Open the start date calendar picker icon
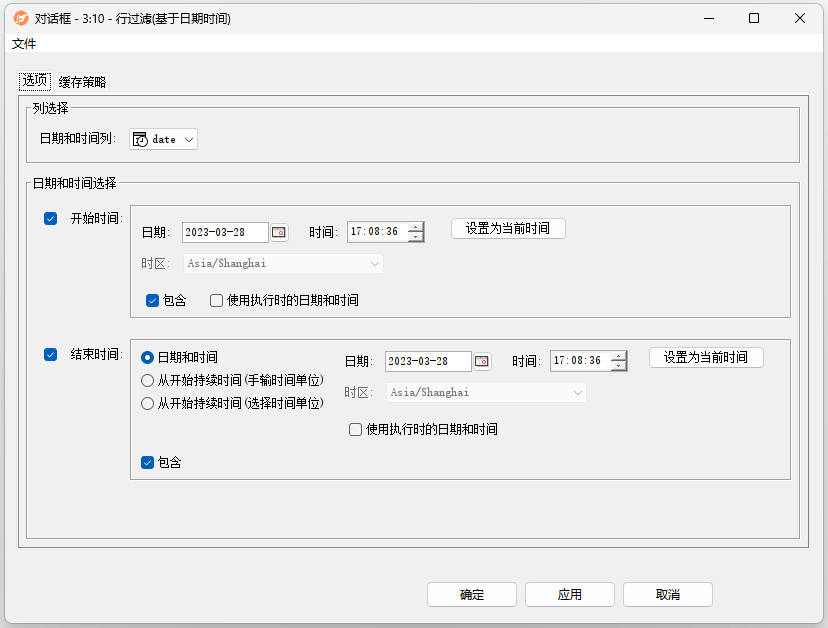Screen dimensions: 828x628 (279, 232)
